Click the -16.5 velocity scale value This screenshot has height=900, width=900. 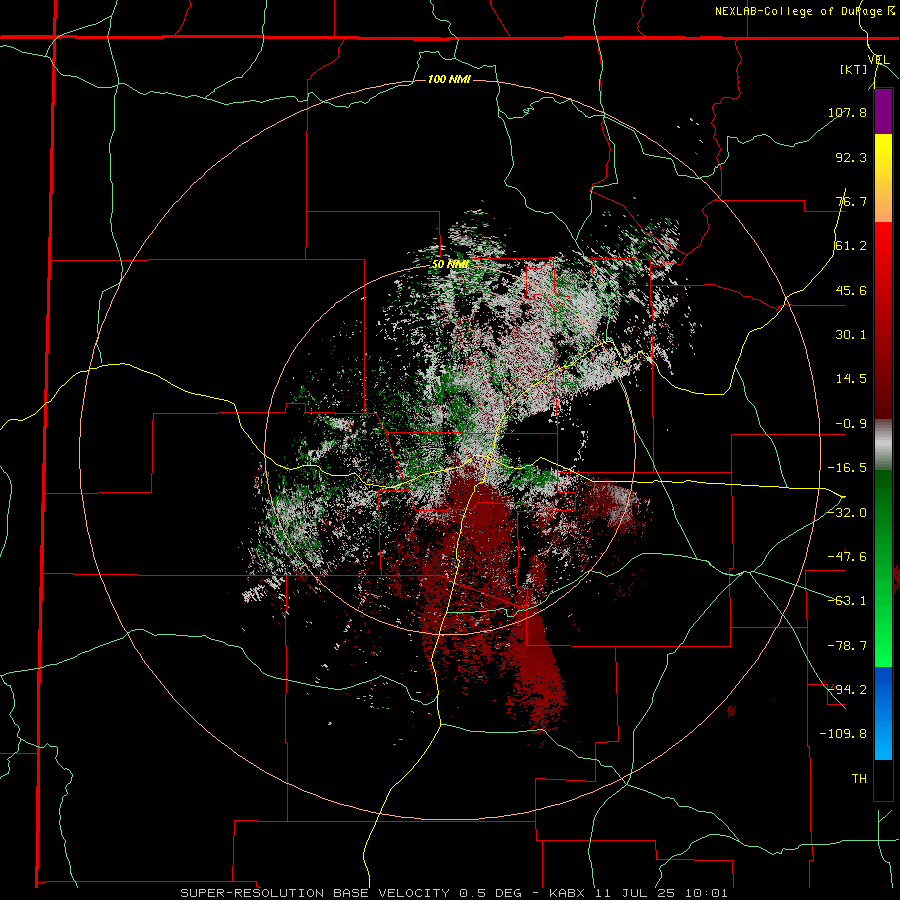pyautogui.click(x=847, y=468)
